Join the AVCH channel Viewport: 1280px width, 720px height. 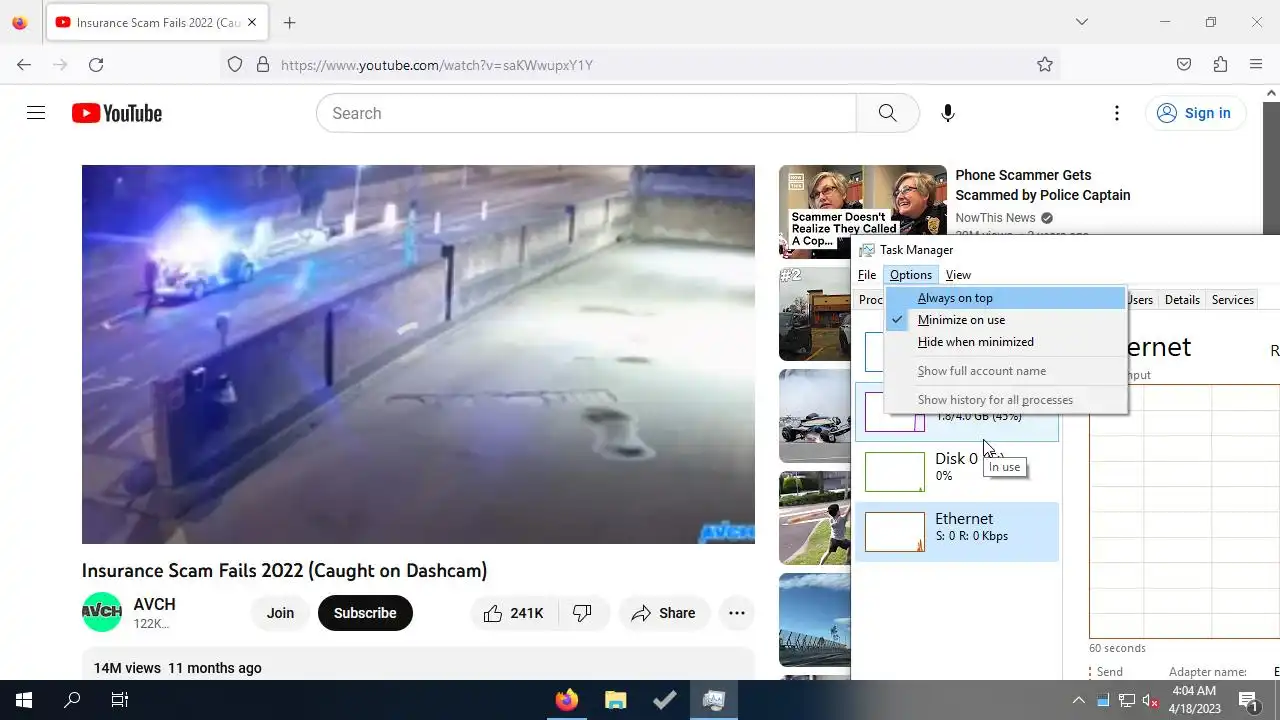coord(280,613)
